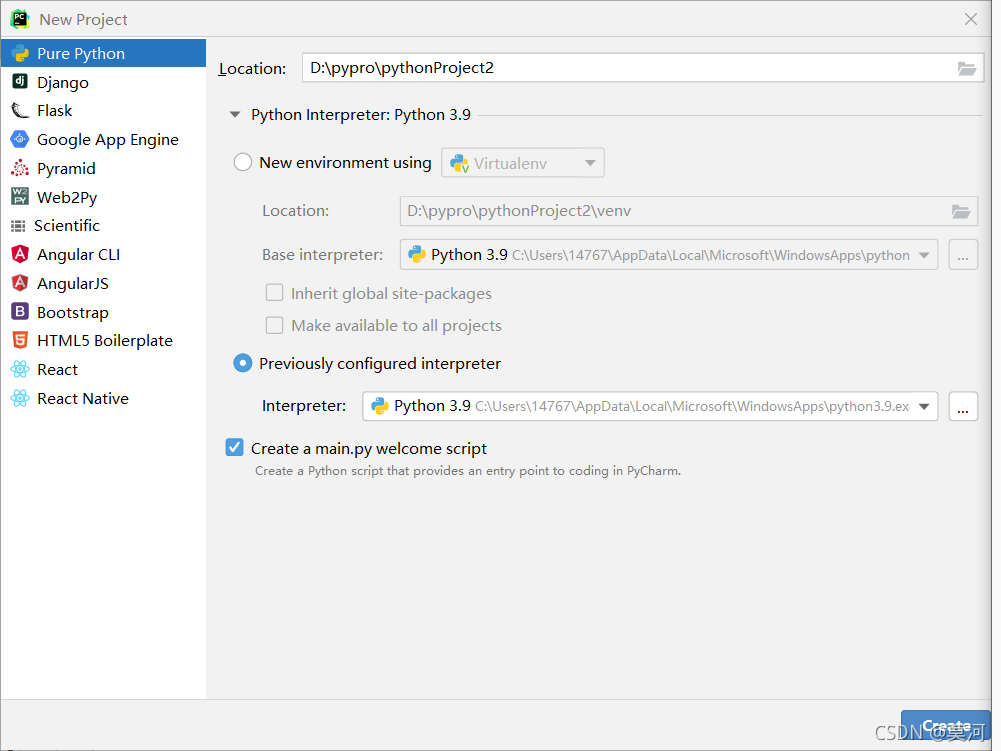This screenshot has height=751, width=1001.
Task: Click the PyCharm logo in the title bar
Action: pos(20,19)
